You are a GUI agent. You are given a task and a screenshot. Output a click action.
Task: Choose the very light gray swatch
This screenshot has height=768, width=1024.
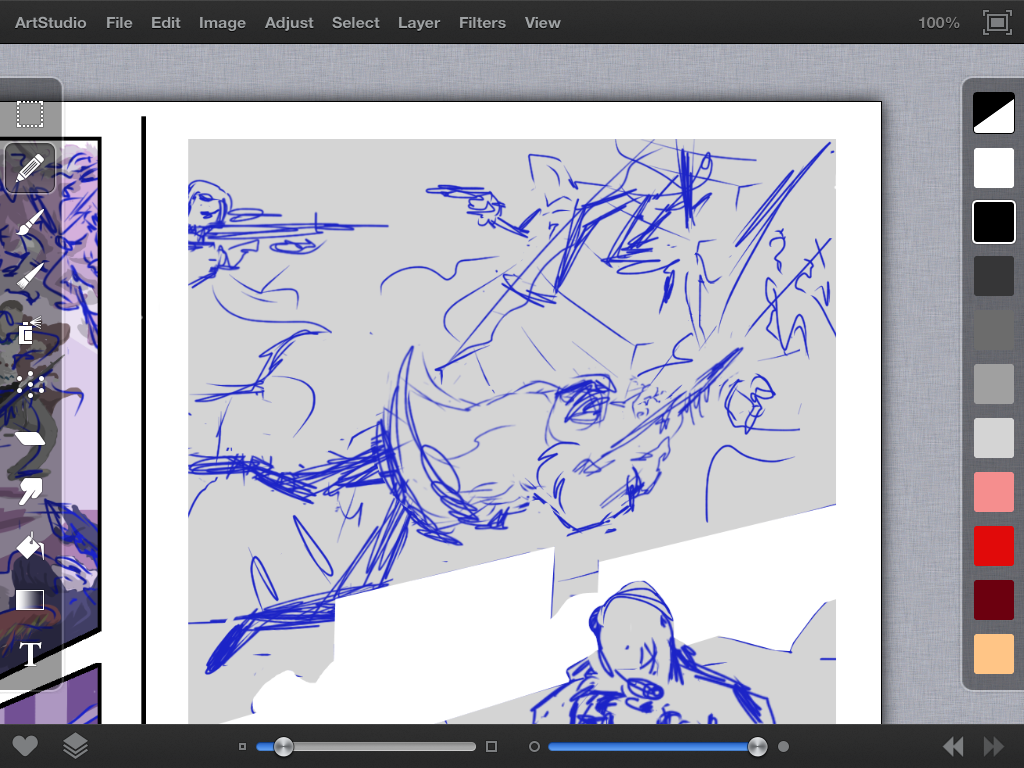point(993,438)
